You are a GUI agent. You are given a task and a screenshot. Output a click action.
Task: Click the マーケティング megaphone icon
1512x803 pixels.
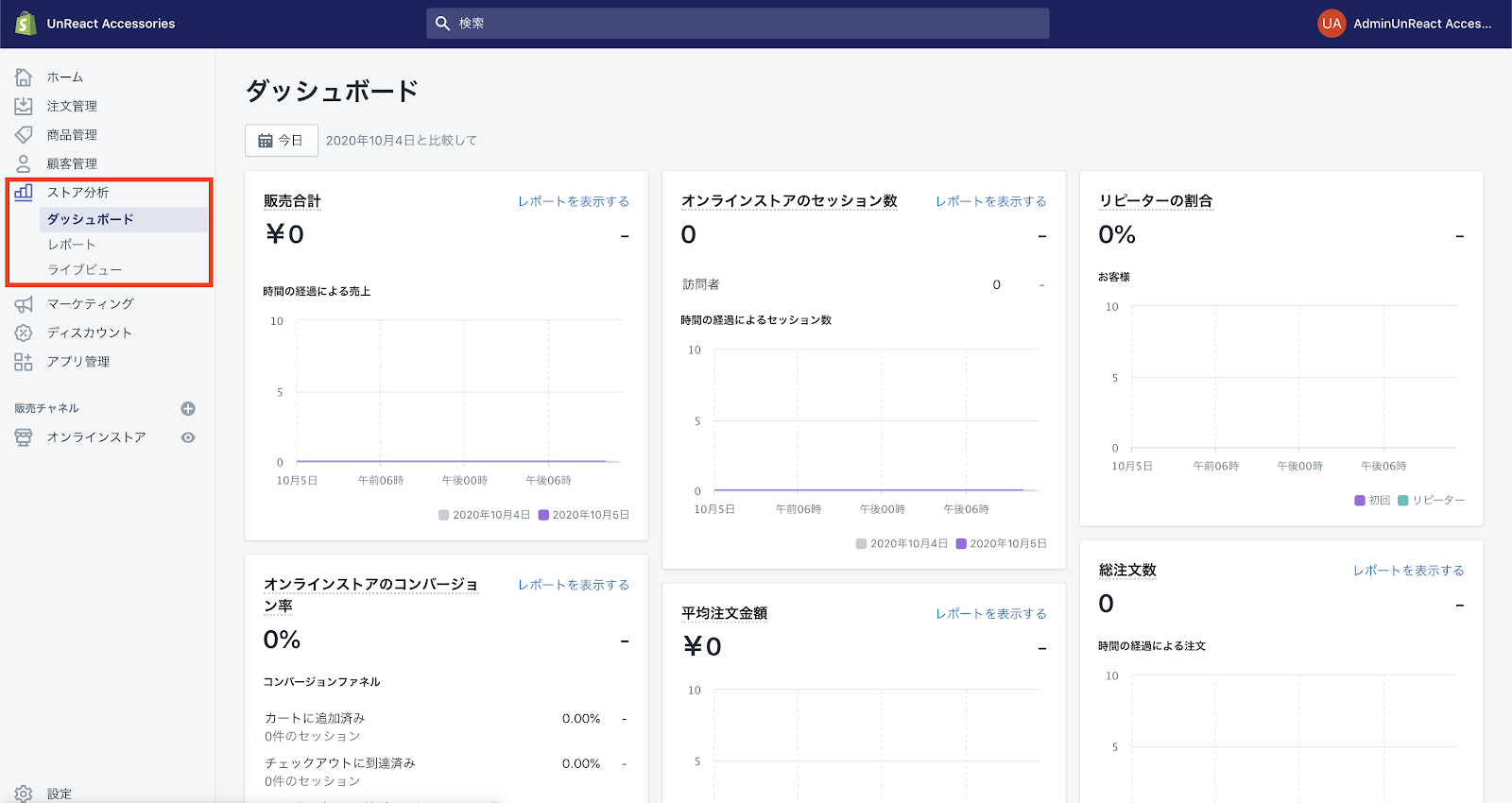click(x=24, y=304)
